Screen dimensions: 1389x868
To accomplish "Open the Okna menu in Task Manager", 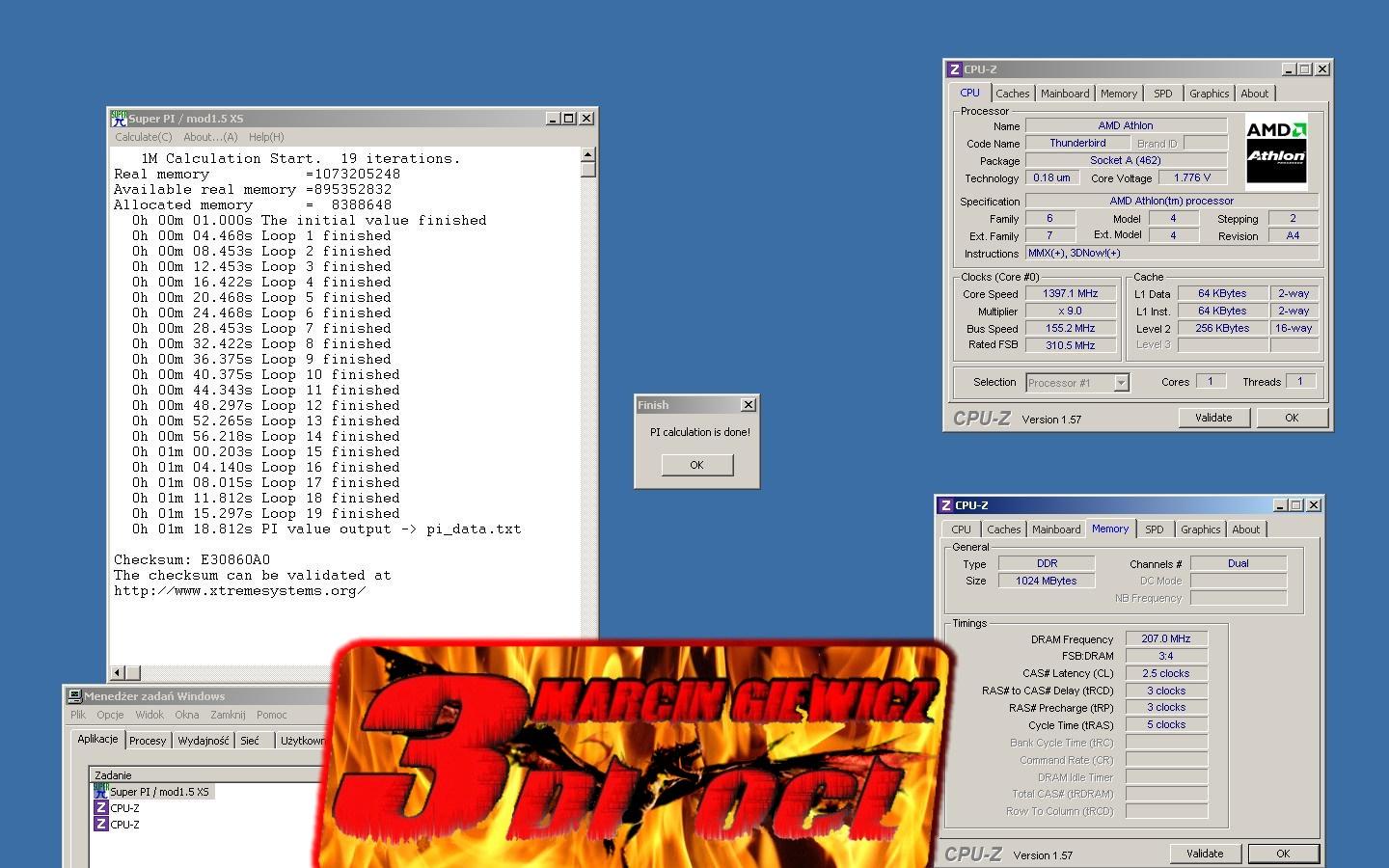I will pos(187,715).
